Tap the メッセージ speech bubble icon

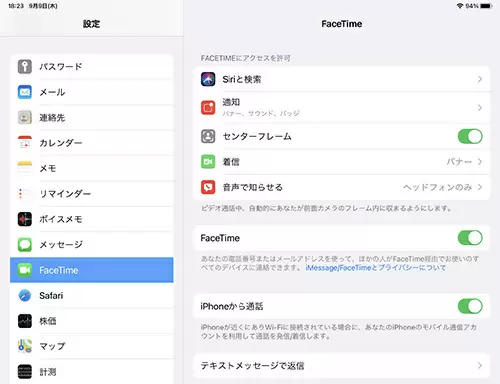click(25, 244)
